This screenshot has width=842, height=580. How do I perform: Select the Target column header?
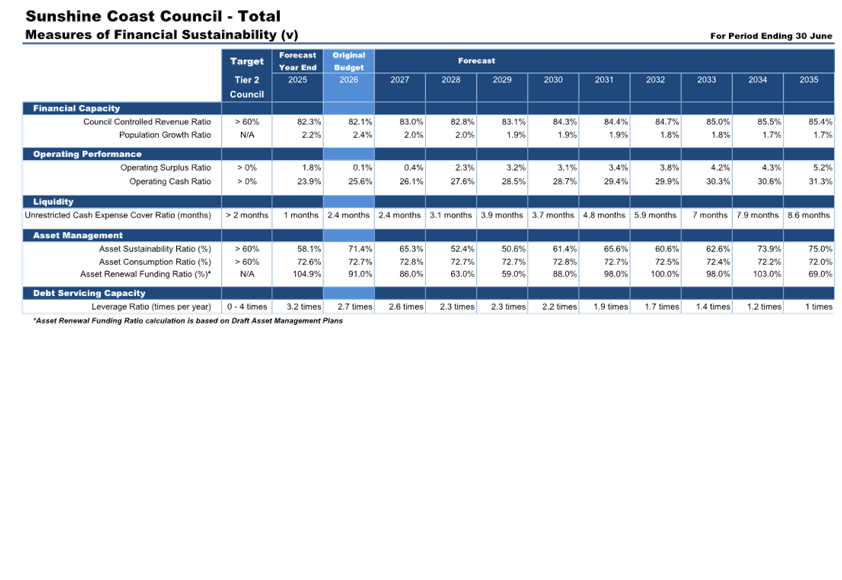(246, 61)
